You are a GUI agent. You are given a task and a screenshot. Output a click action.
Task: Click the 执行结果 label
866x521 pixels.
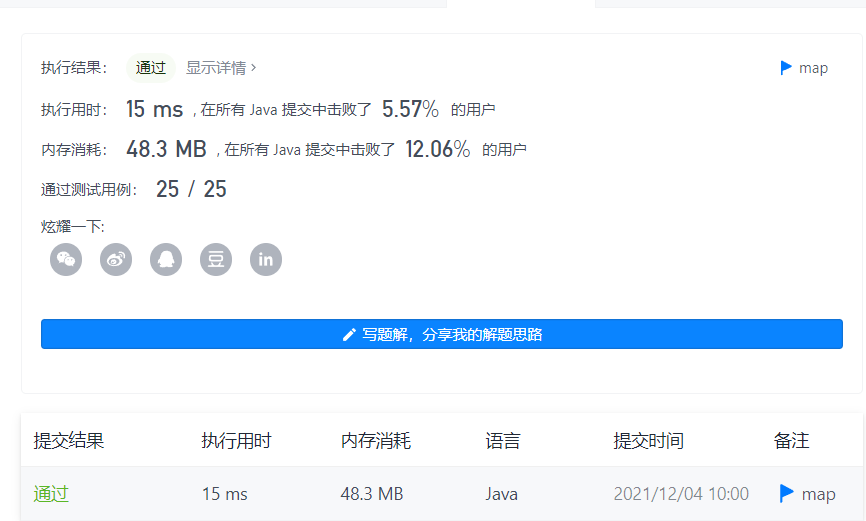[73, 68]
